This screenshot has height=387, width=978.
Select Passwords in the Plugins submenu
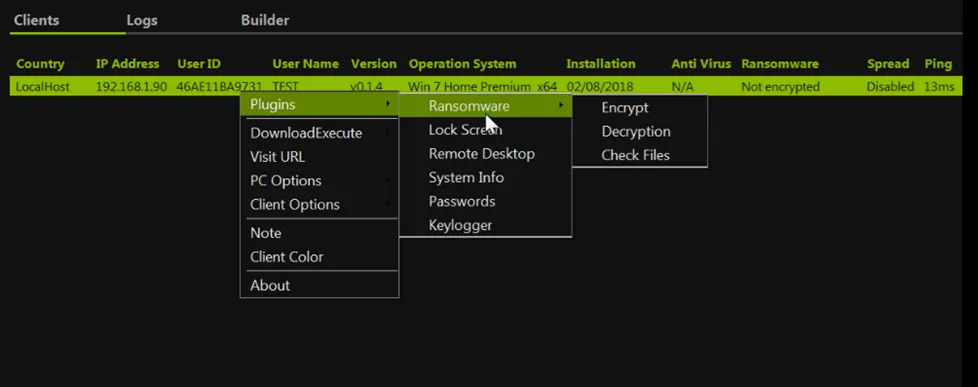click(485, 201)
